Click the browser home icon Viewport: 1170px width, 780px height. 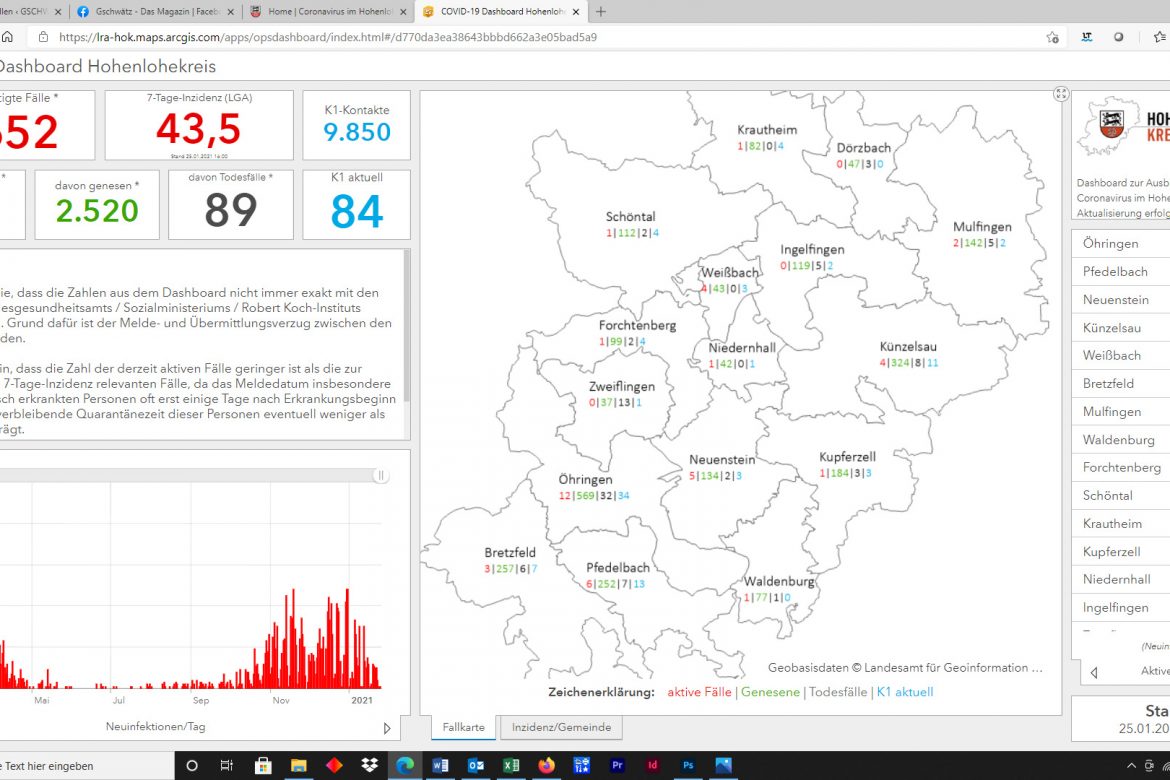(x=8, y=37)
